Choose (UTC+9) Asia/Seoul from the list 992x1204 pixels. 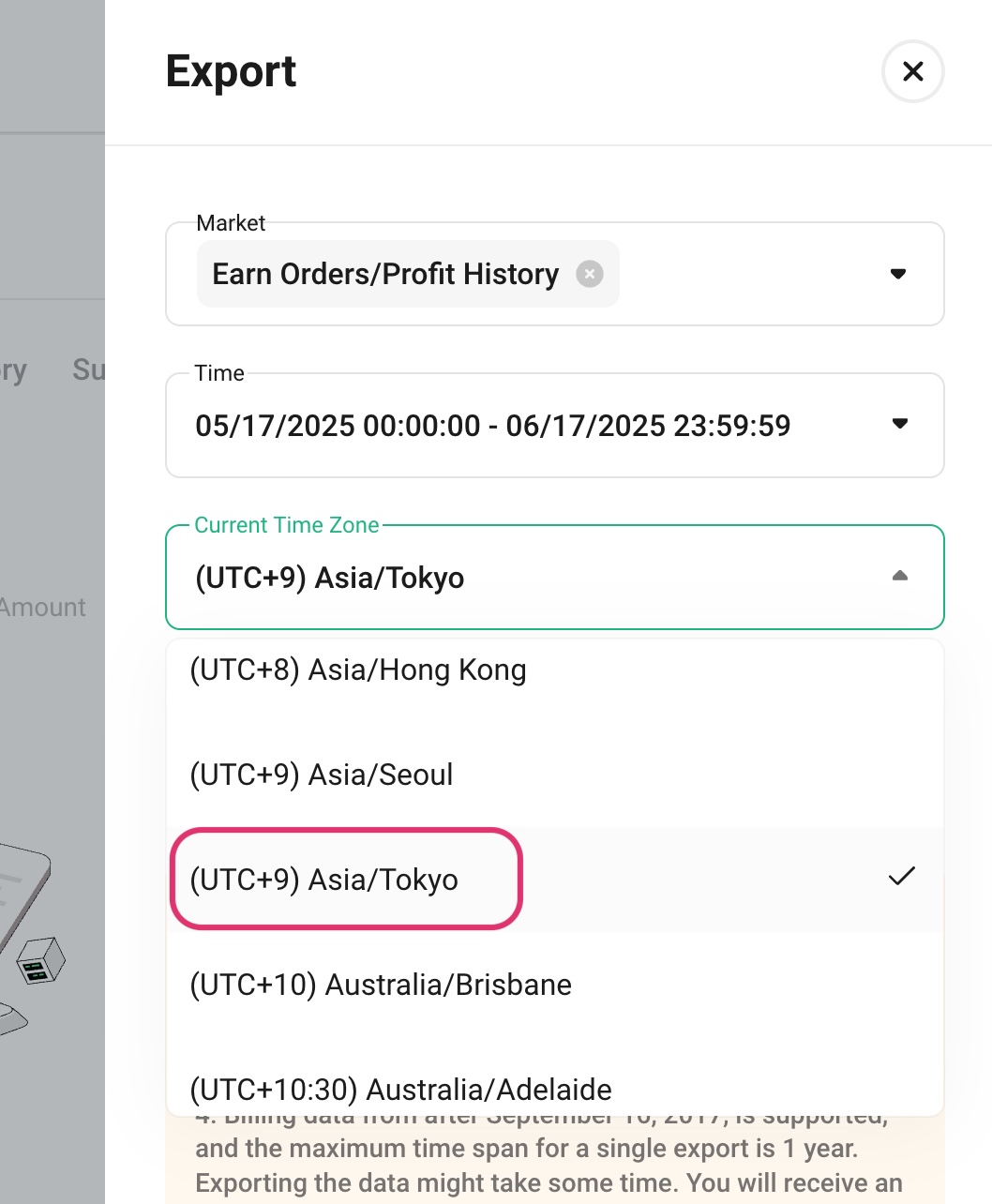click(x=321, y=775)
